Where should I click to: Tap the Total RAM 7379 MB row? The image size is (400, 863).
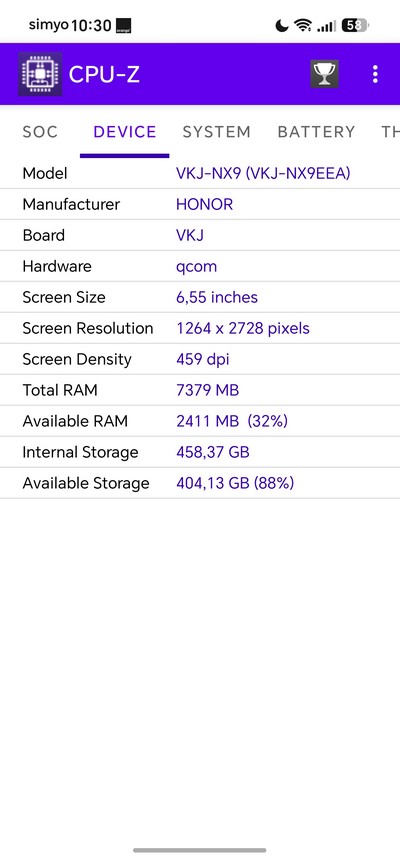200,390
